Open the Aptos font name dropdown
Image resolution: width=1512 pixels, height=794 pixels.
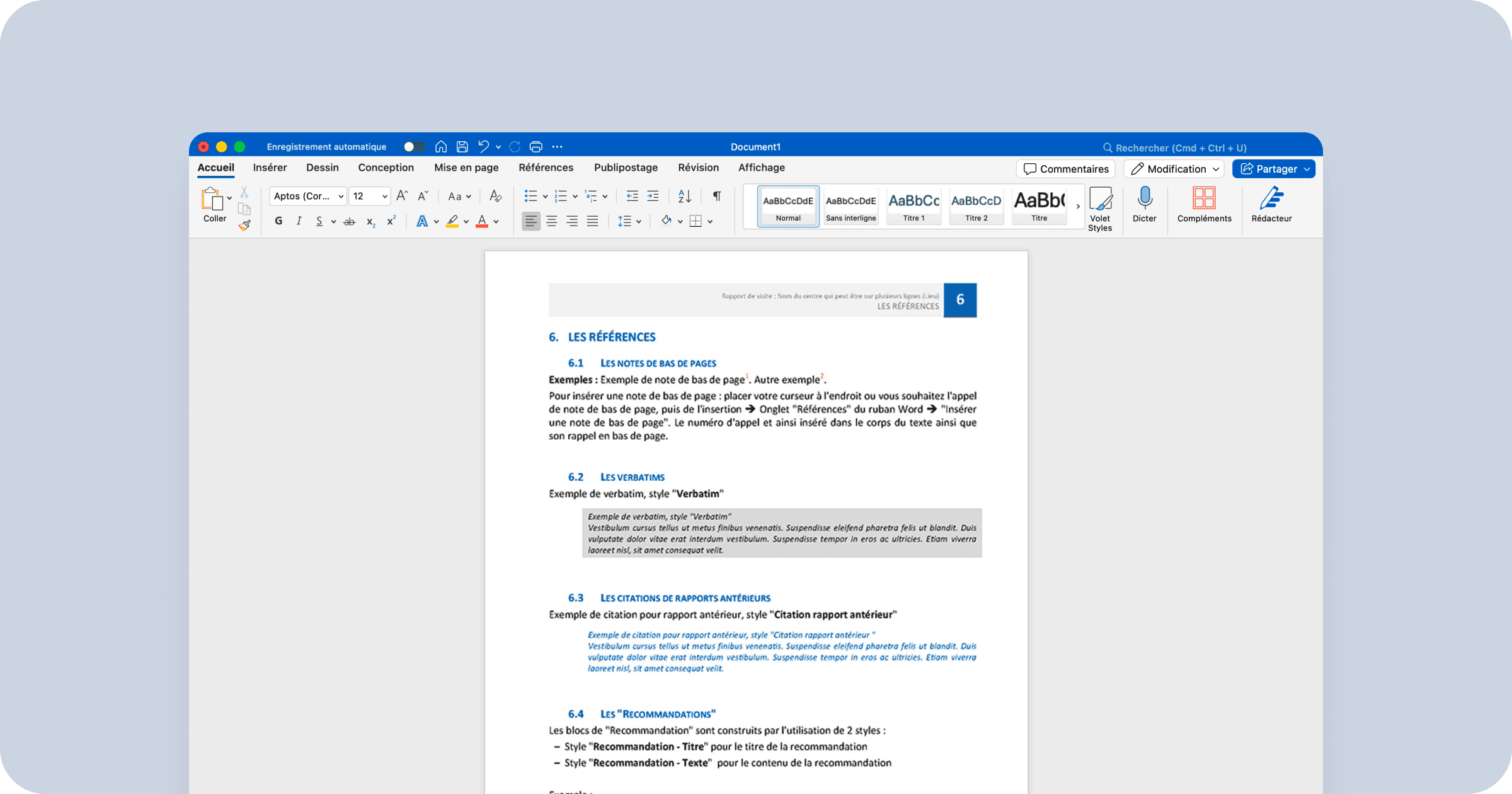(308, 196)
